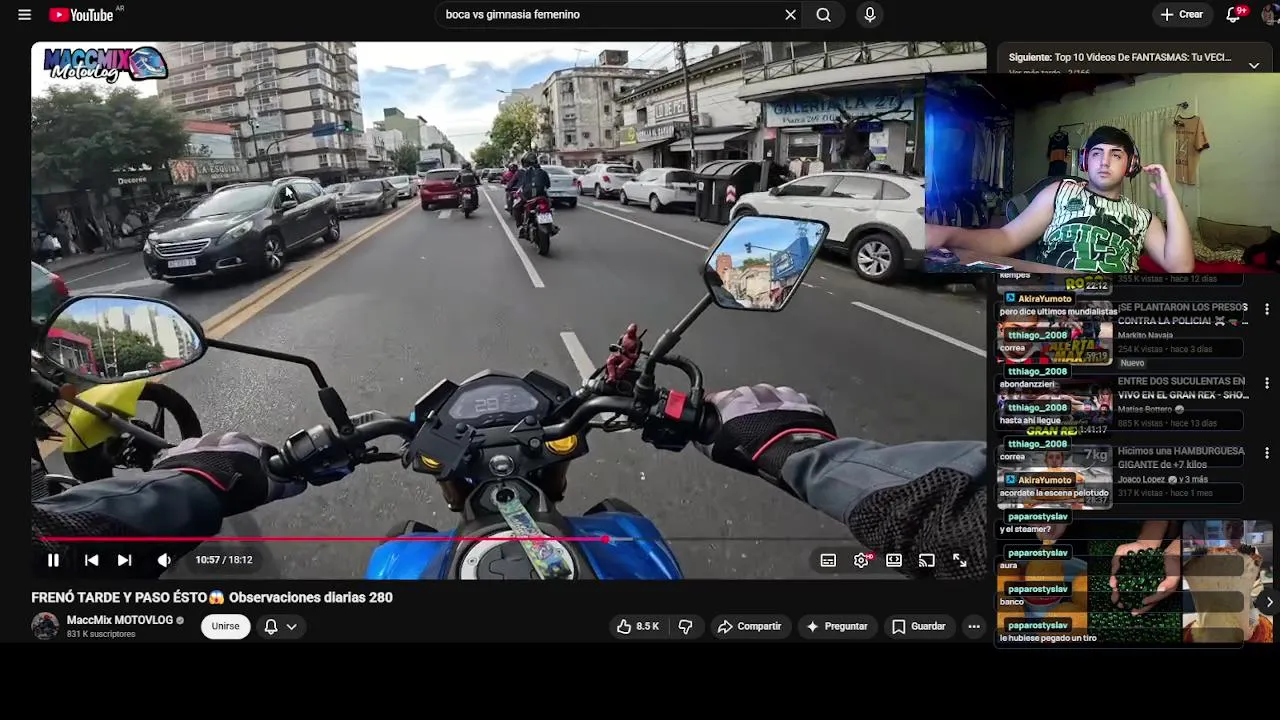Like the video with 8.5 K
Viewport: 1280px width, 720px height.
pyautogui.click(x=638, y=626)
